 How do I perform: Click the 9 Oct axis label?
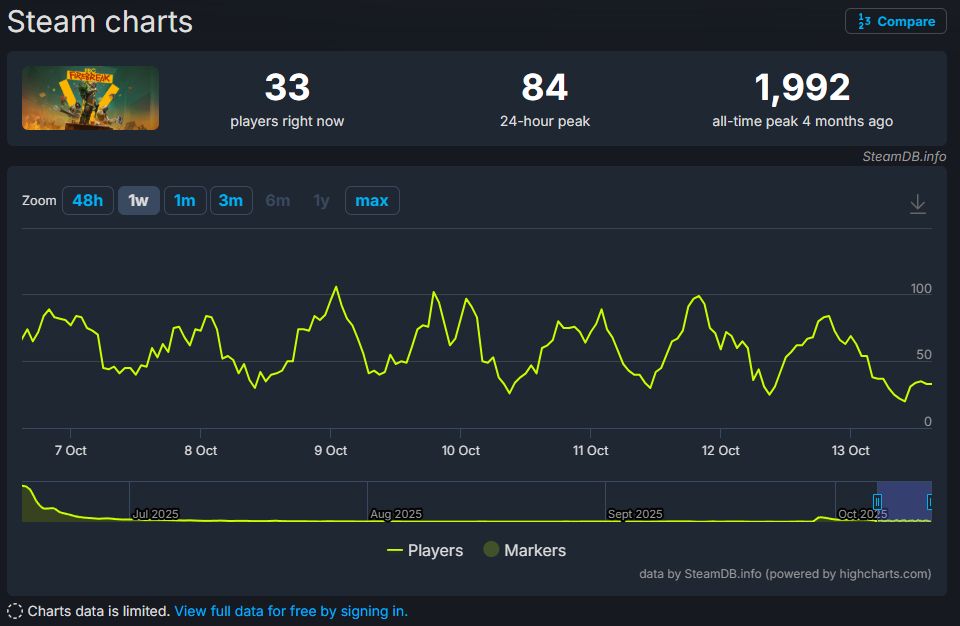pos(331,450)
